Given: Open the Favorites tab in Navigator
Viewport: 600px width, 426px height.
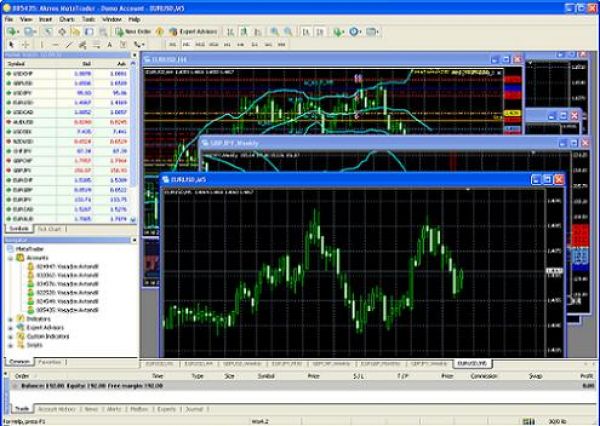Looking at the screenshot, I should coord(50,361).
